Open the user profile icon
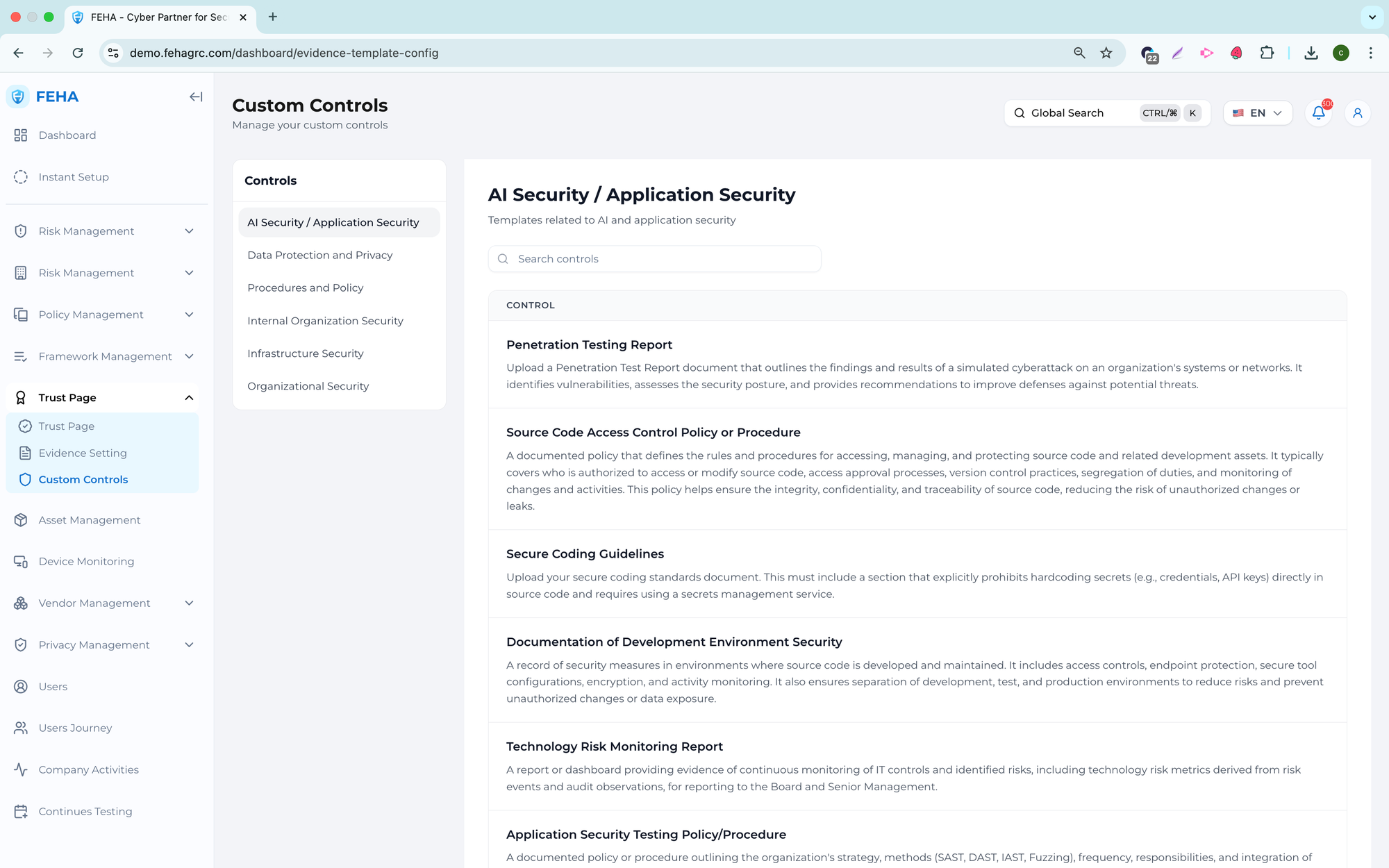 coord(1357,113)
